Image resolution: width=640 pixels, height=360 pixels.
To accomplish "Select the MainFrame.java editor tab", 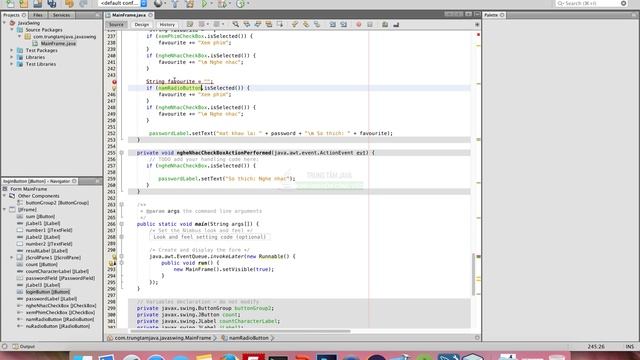I will [129, 15].
